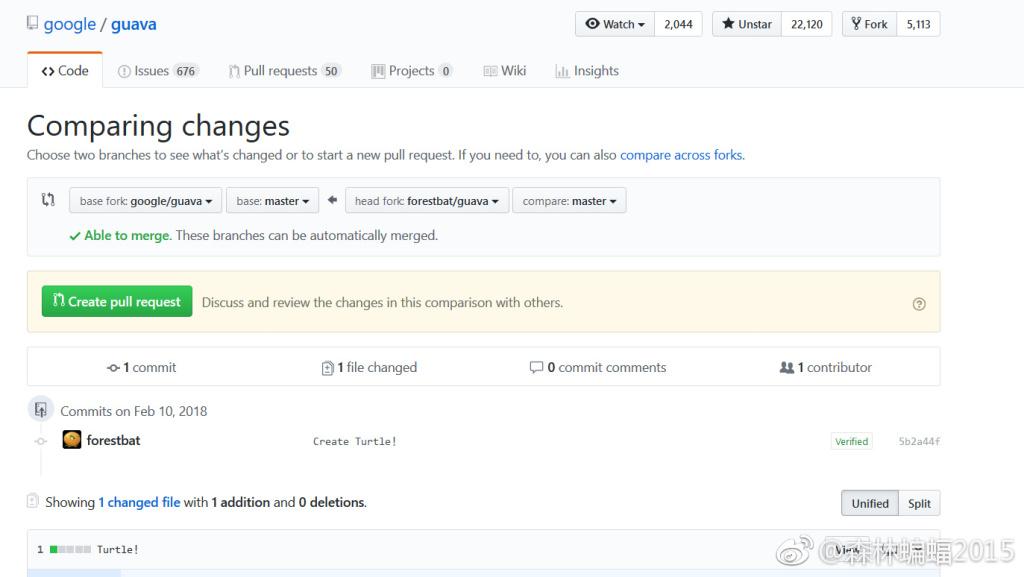
Task: Open the Issues tab
Action: pyautogui.click(x=158, y=71)
